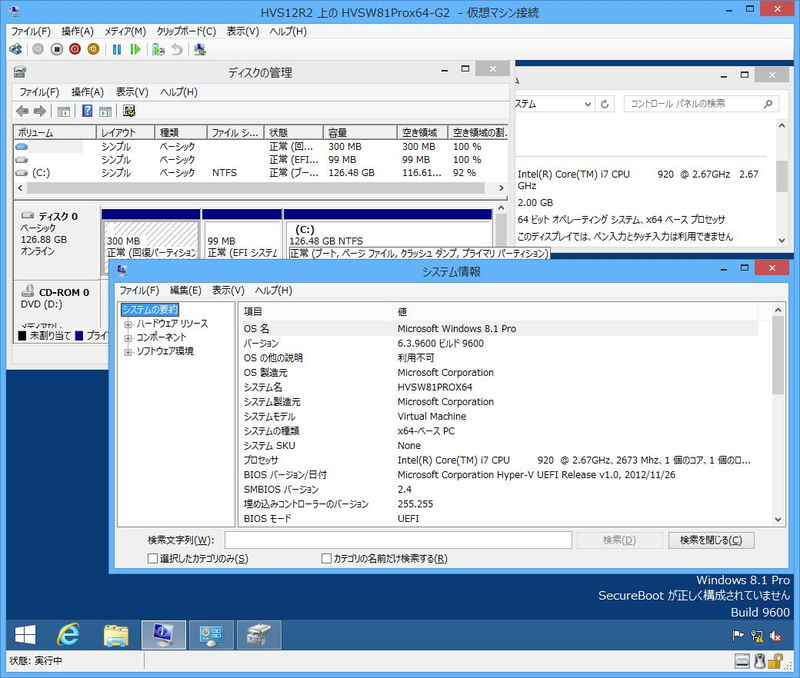Click the Enhanced Session icon in VM toolbar

coord(200,49)
